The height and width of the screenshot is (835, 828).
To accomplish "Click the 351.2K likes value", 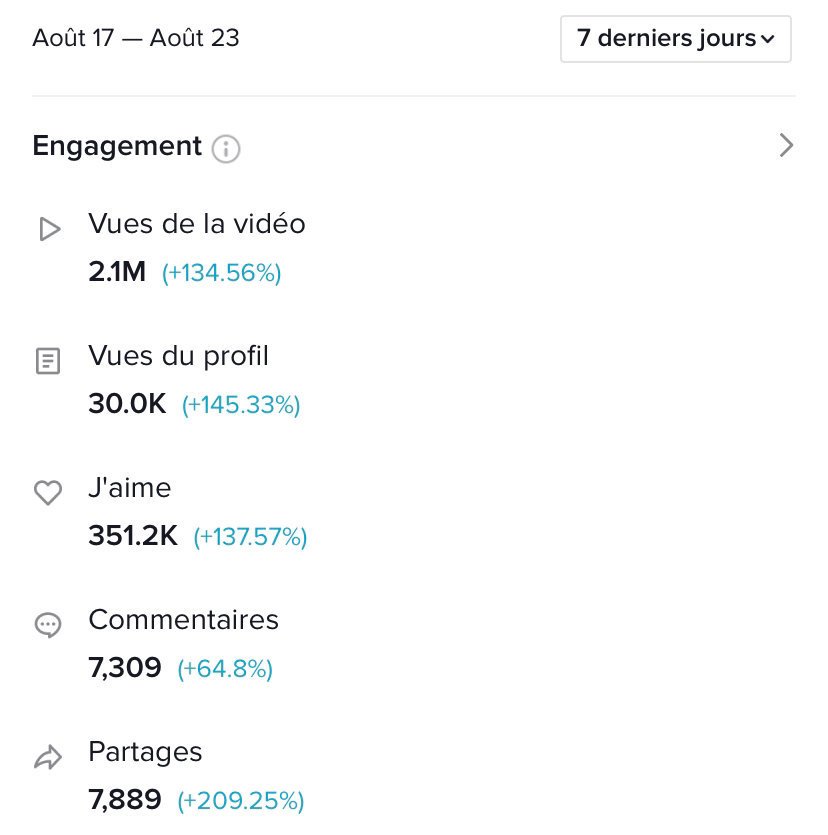I will [x=133, y=537].
